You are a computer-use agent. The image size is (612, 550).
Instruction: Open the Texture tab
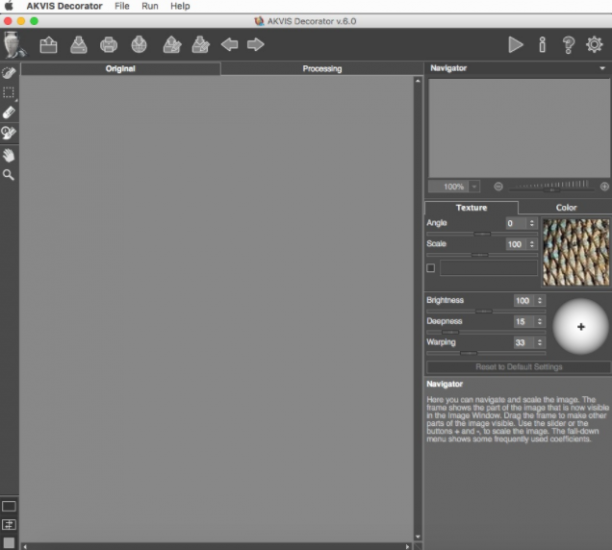pos(471,208)
